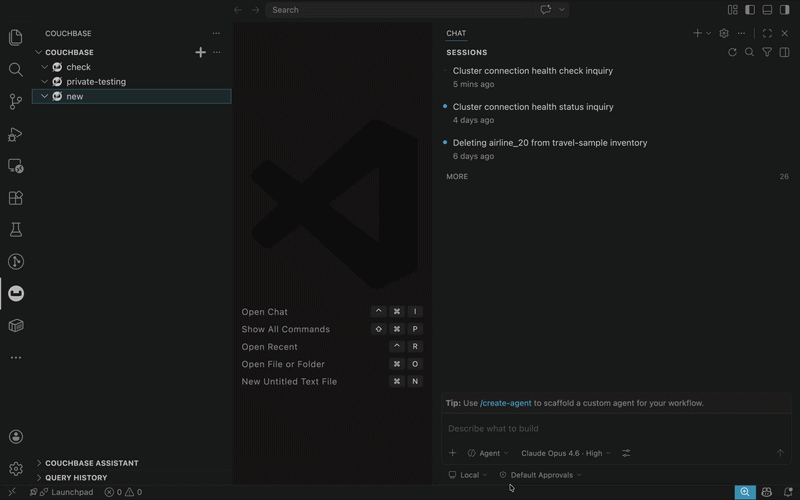The width and height of the screenshot is (800, 500).
Task: Toggle primary side bar visibility
Action: [750, 10]
